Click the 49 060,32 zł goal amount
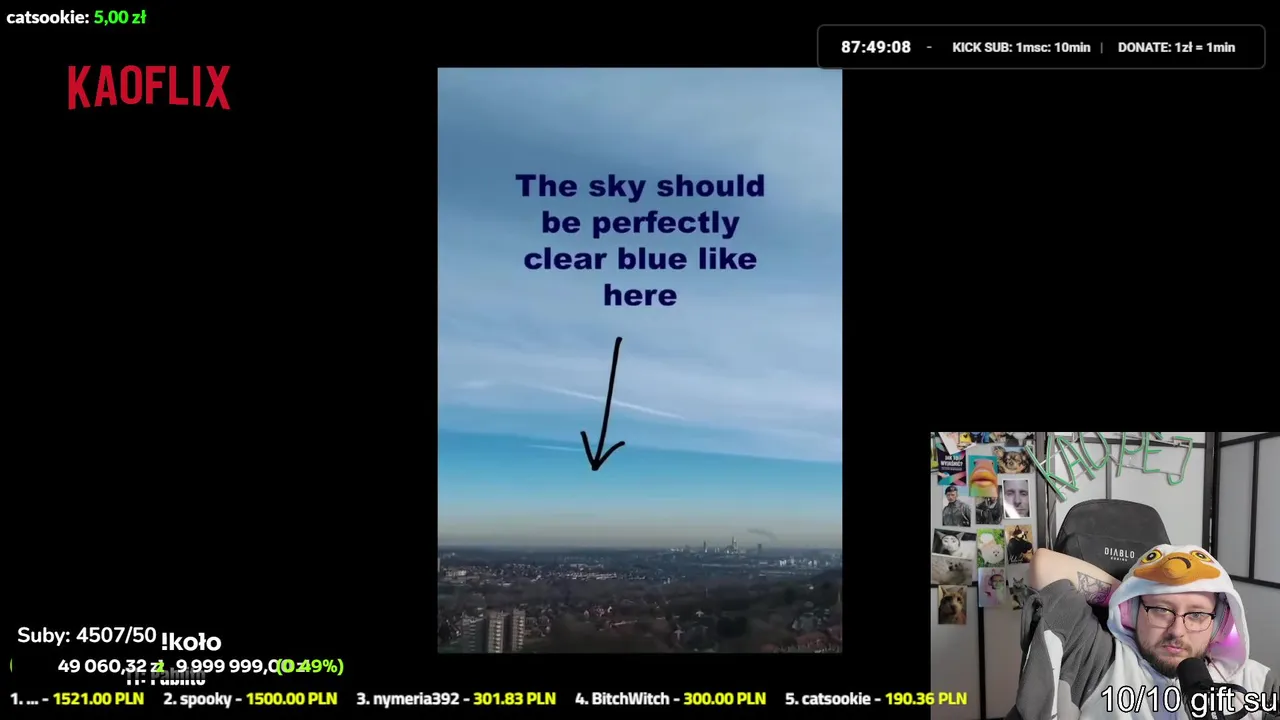The width and height of the screenshot is (1280, 720). click(110, 666)
